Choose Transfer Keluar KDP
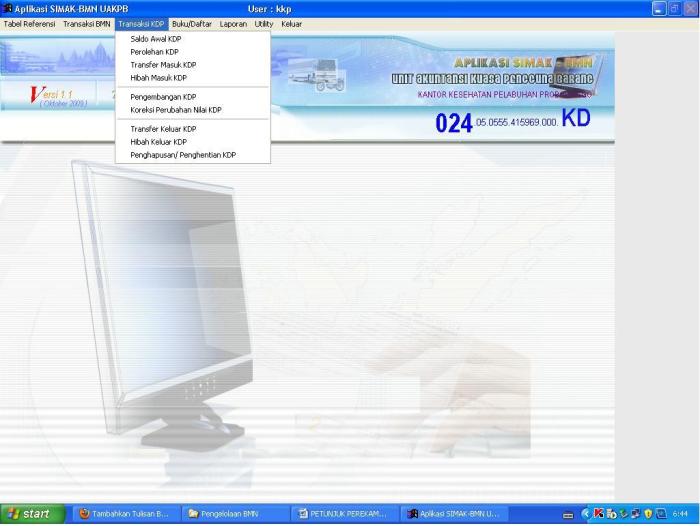Image resolution: width=700 pixels, height=526 pixels. (163, 129)
